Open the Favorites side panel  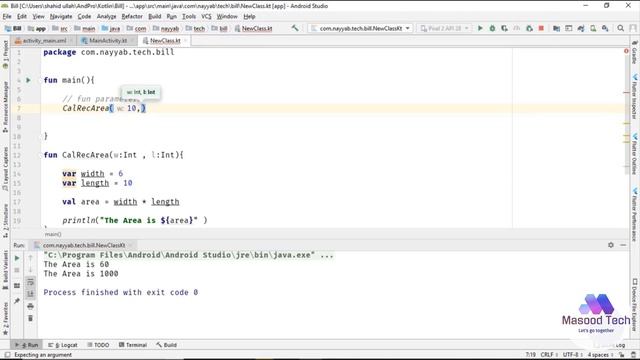(5, 318)
